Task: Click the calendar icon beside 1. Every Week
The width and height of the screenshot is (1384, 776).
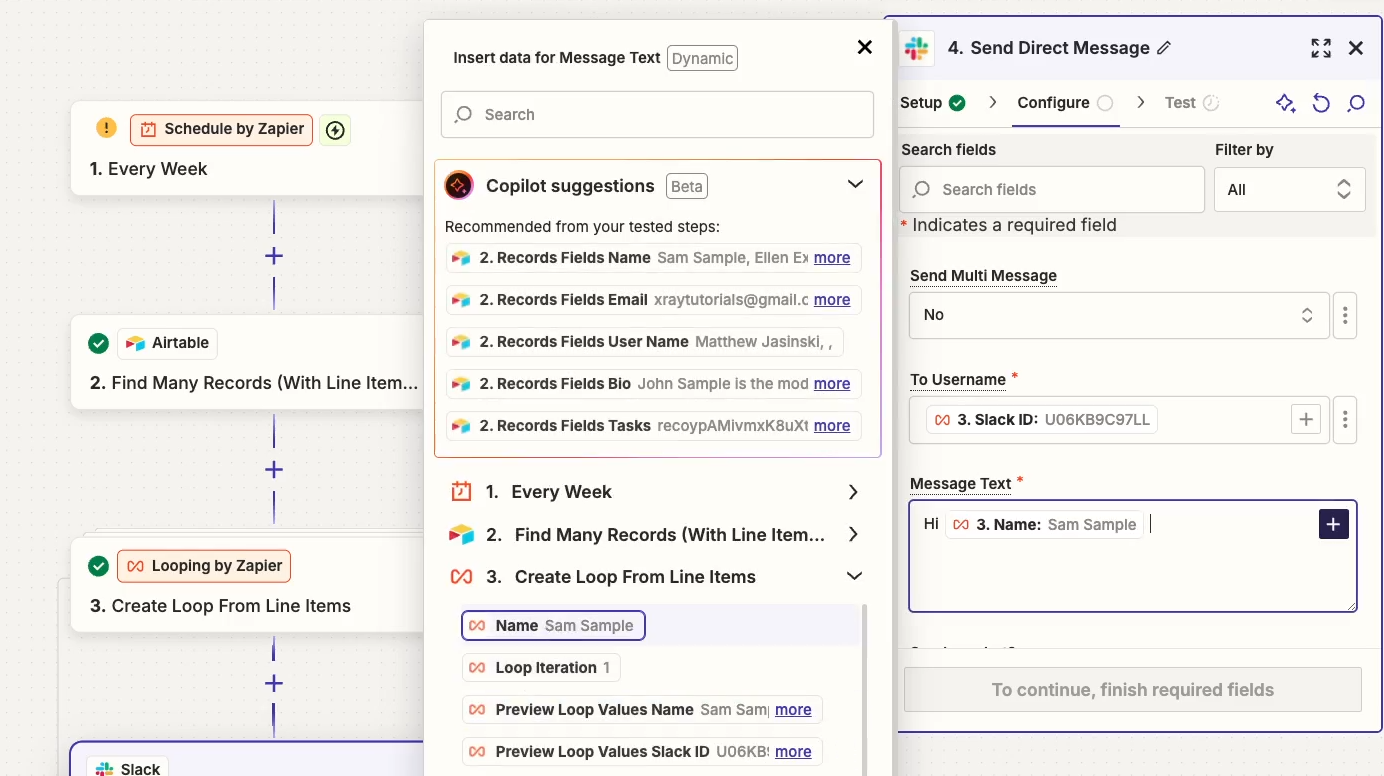Action: coord(461,492)
